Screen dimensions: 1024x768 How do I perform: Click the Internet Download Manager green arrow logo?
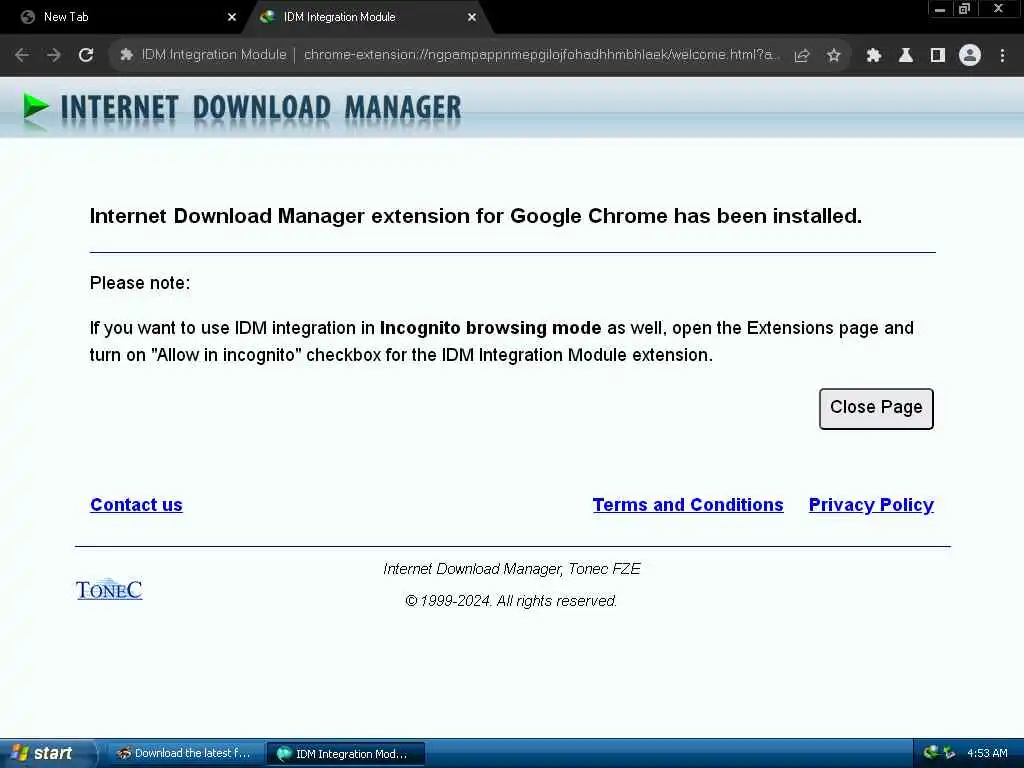click(35, 108)
